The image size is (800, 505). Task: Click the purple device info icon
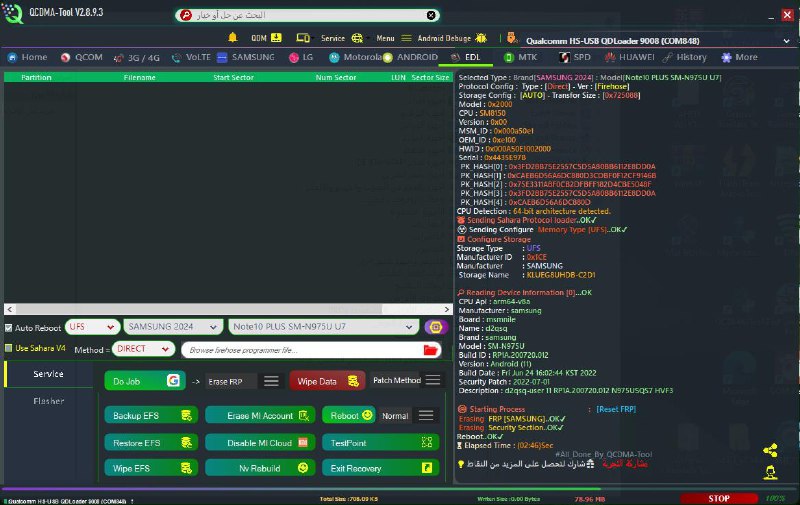[436, 327]
